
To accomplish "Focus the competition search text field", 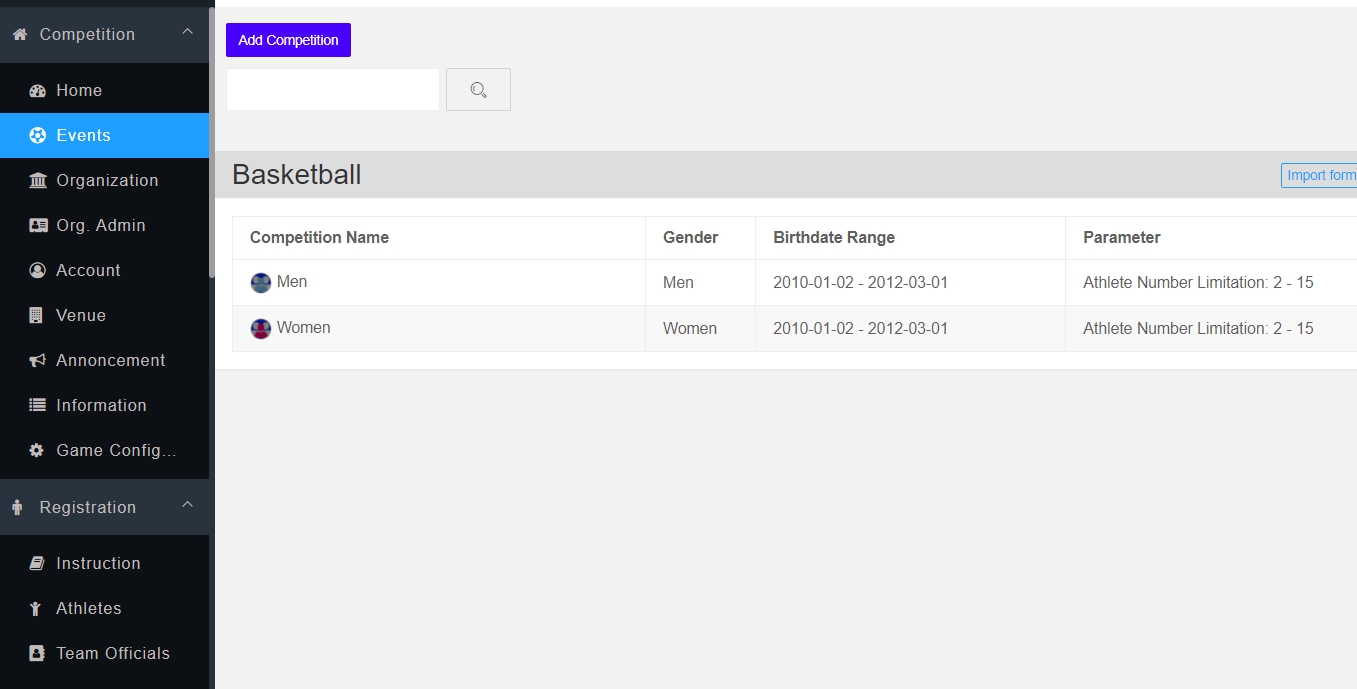I will [333, 90].
